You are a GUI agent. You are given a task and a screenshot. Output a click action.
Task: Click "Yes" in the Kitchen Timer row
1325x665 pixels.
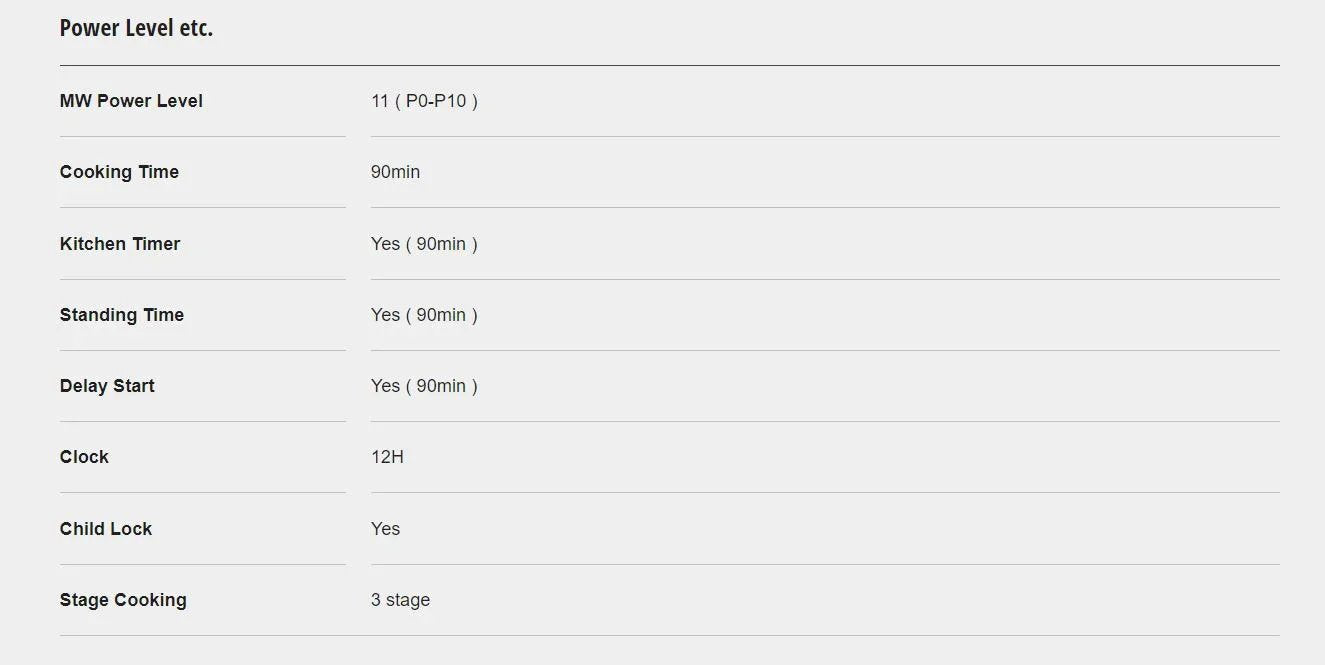coord(385,244)
